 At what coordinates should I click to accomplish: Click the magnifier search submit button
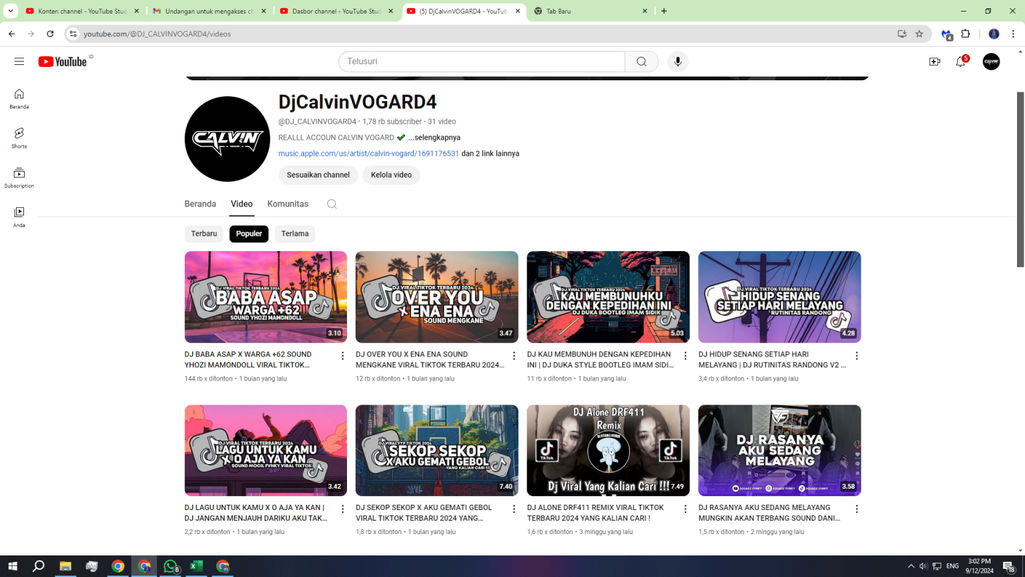641,61
